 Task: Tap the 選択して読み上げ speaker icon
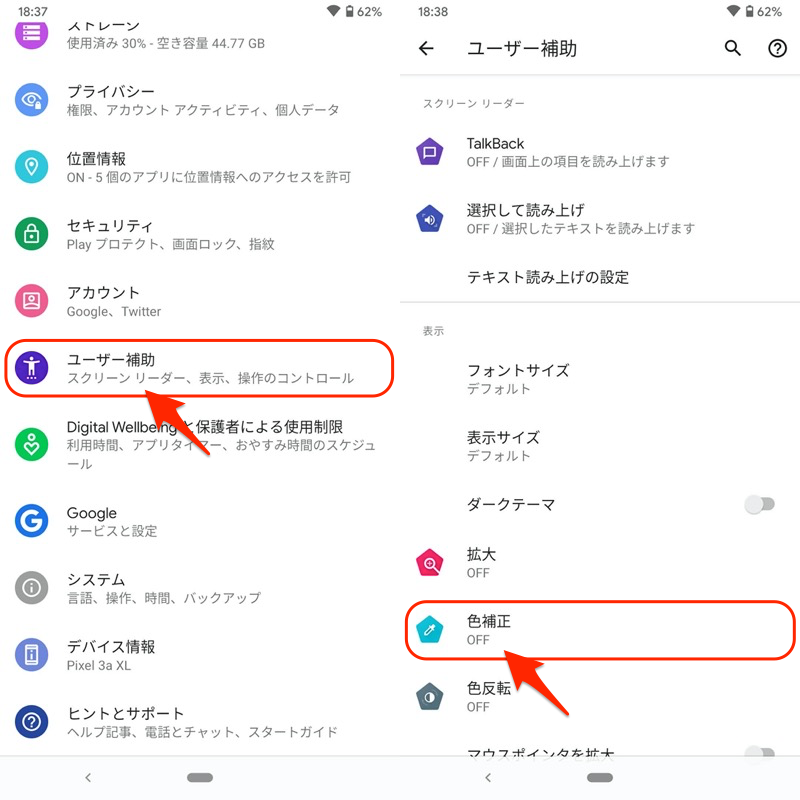point(430,219)
